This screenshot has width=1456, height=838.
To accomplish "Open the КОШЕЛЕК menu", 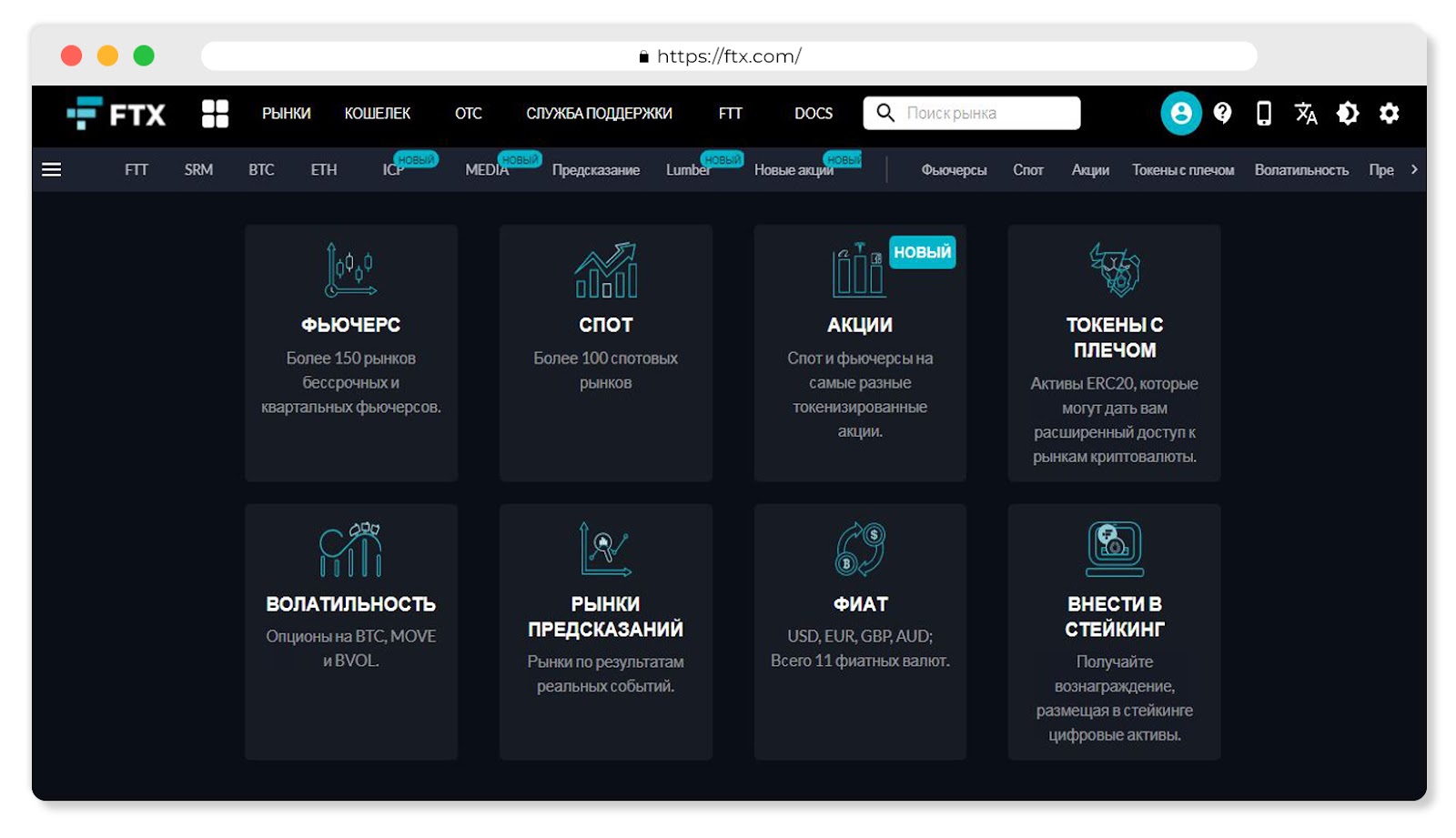I will (378, 114).
